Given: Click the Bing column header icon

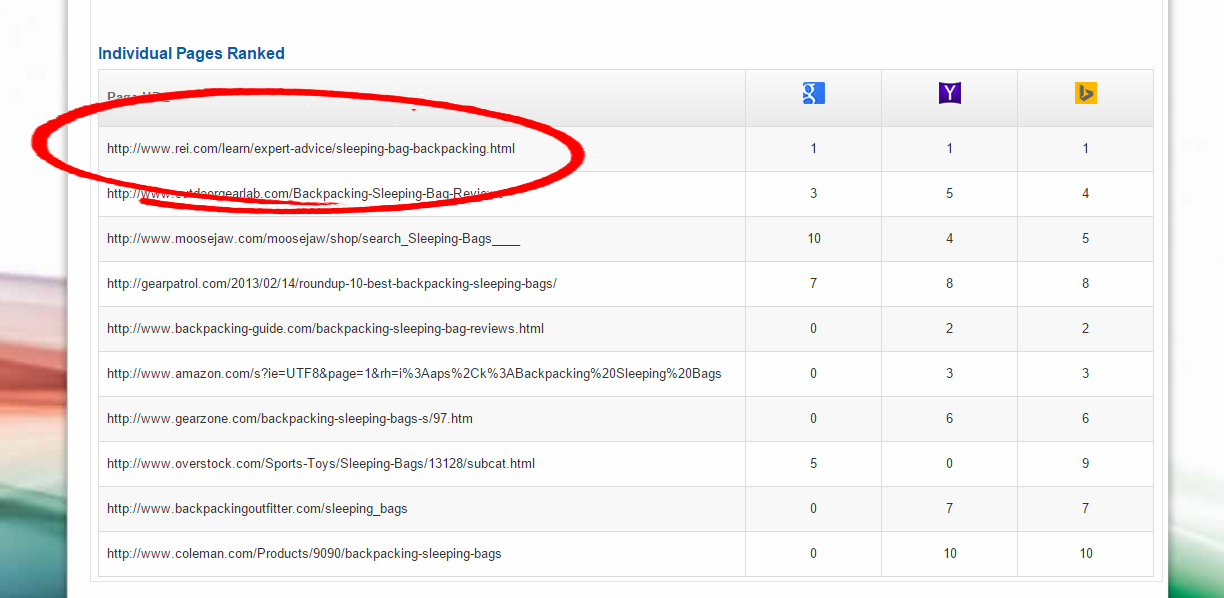Looking at the screenshot, I should point(1086,94).
